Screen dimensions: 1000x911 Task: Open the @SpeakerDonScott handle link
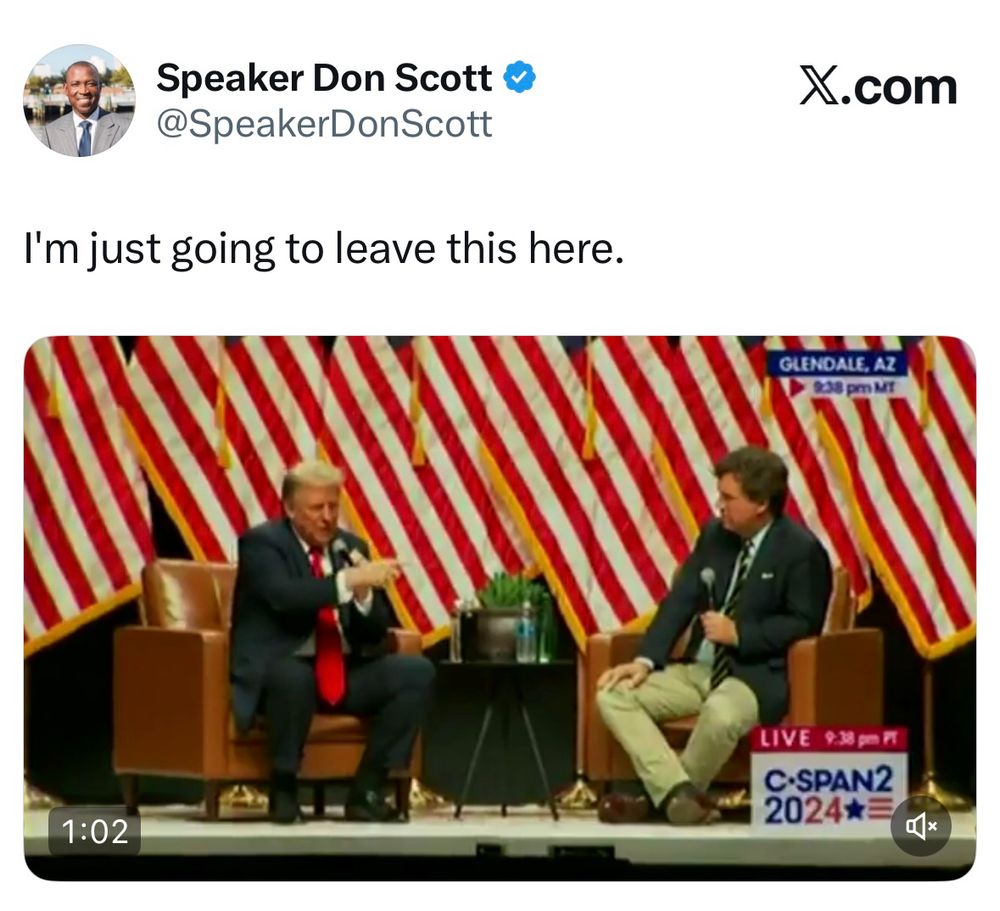coord(324,123)
